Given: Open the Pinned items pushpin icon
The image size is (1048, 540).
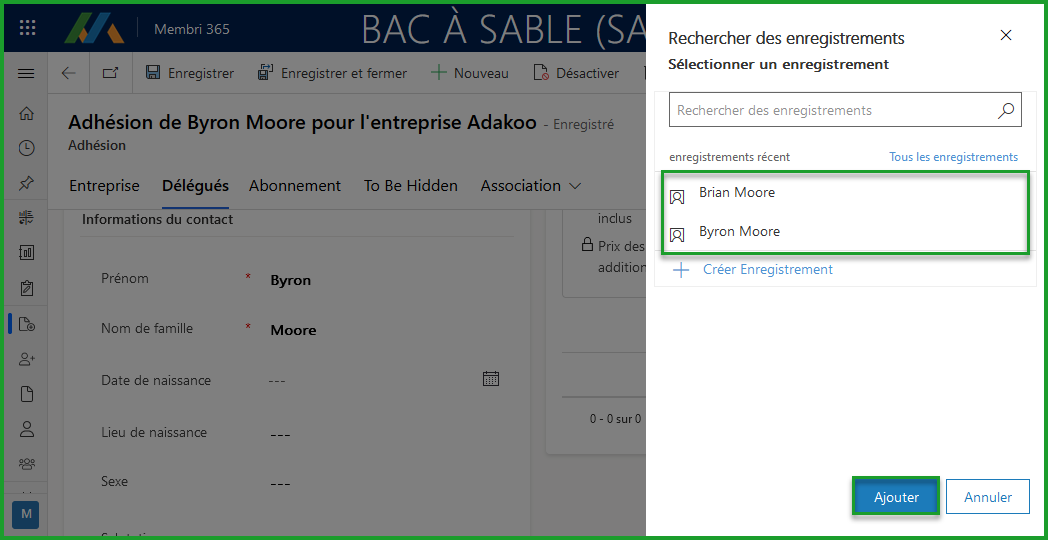Looking at the screenshot, I should coord(27,184).
